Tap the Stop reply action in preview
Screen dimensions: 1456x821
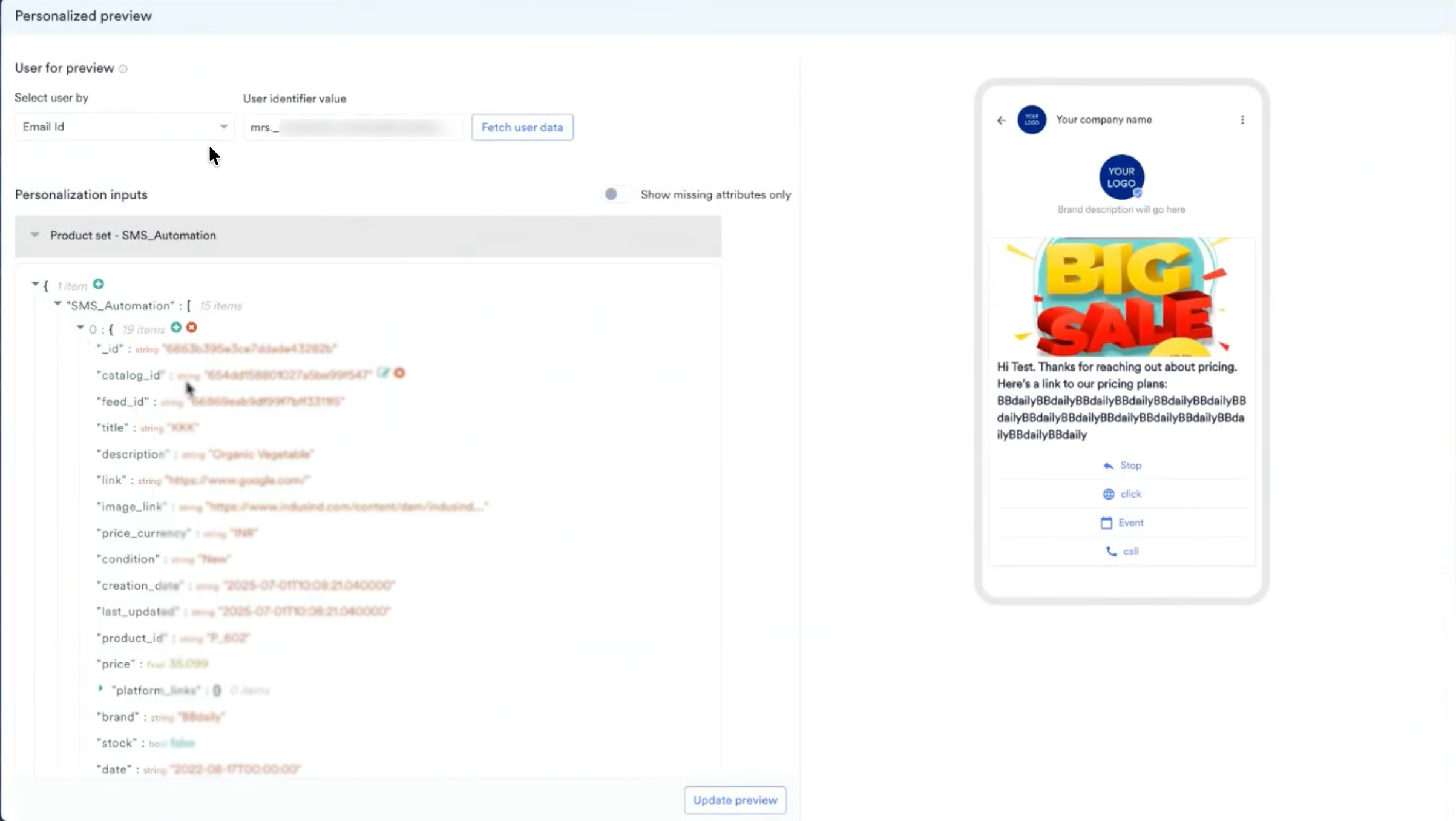(x=1122, y=466)
